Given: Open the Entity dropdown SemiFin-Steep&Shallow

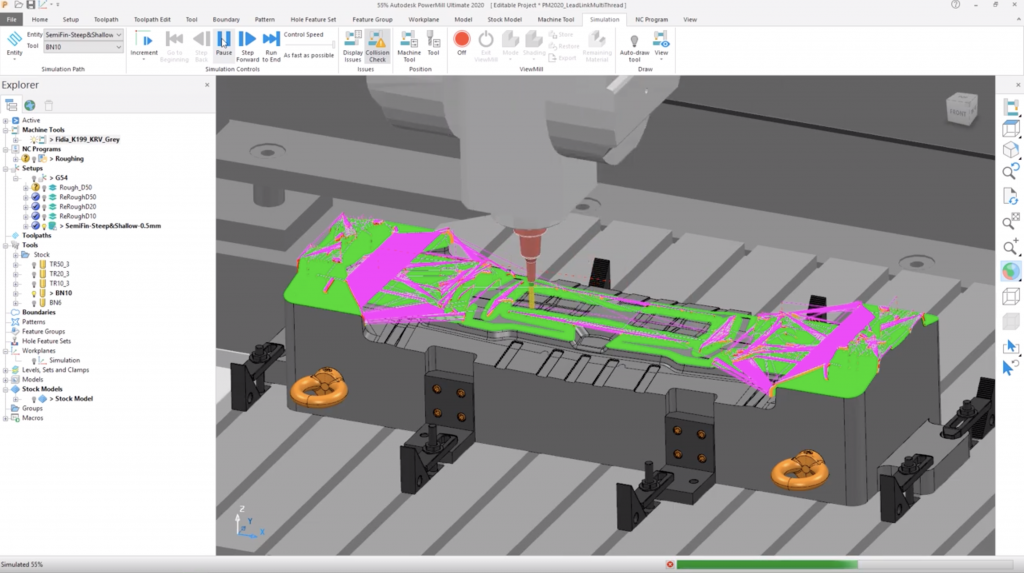Looking at the screenshot, I should click(x=83, y=35).
